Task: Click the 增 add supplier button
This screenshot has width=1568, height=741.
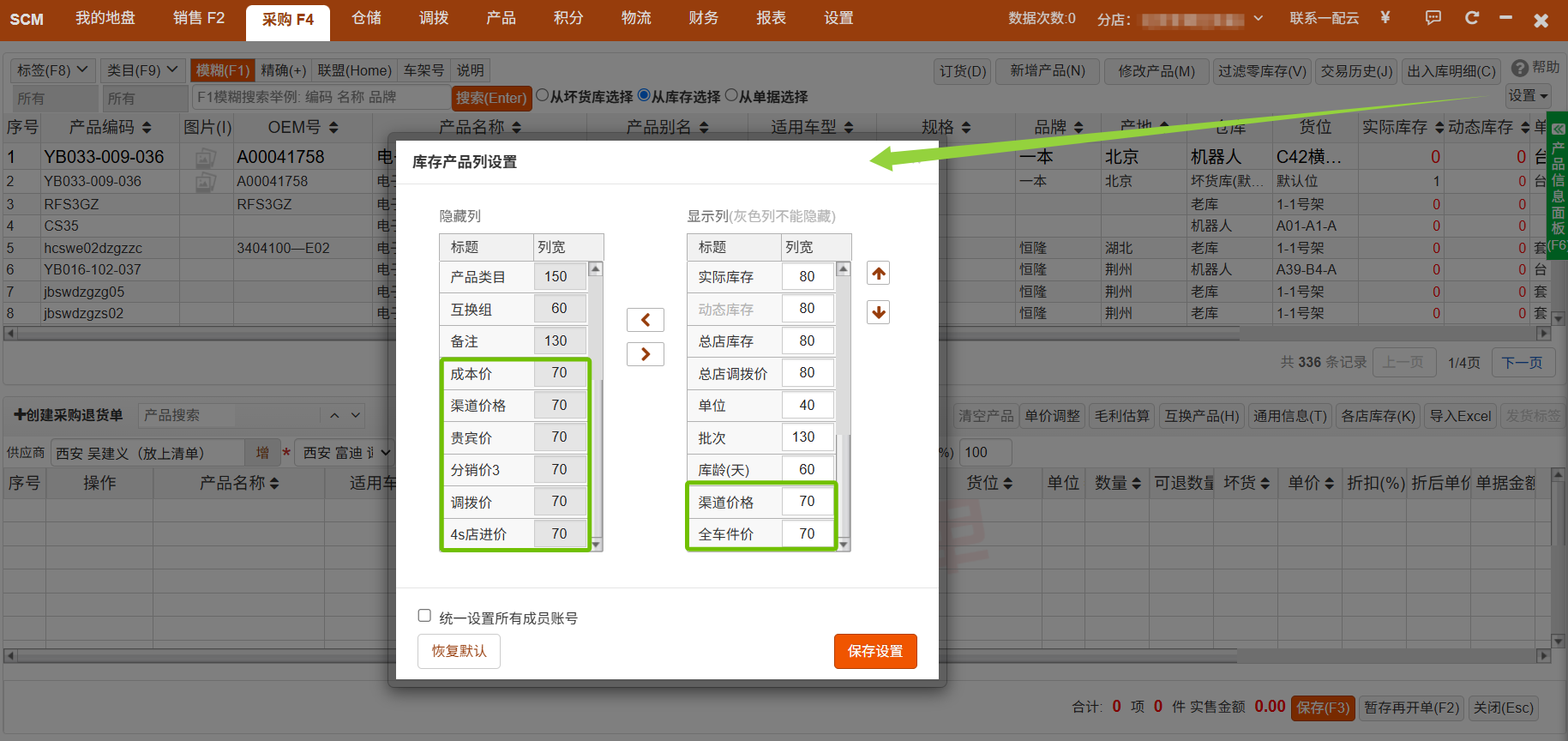Action: [262, 452]
